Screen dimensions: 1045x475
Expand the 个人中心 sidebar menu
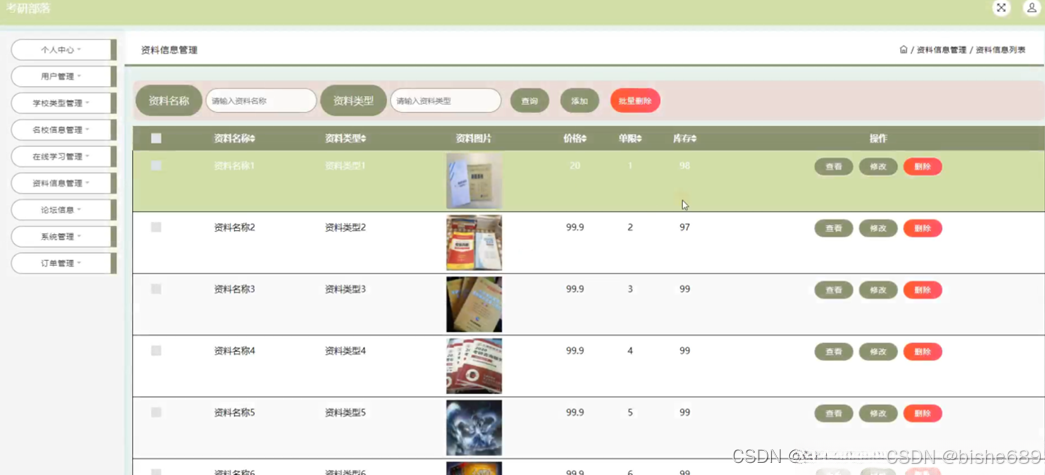(x=64, y=49)
